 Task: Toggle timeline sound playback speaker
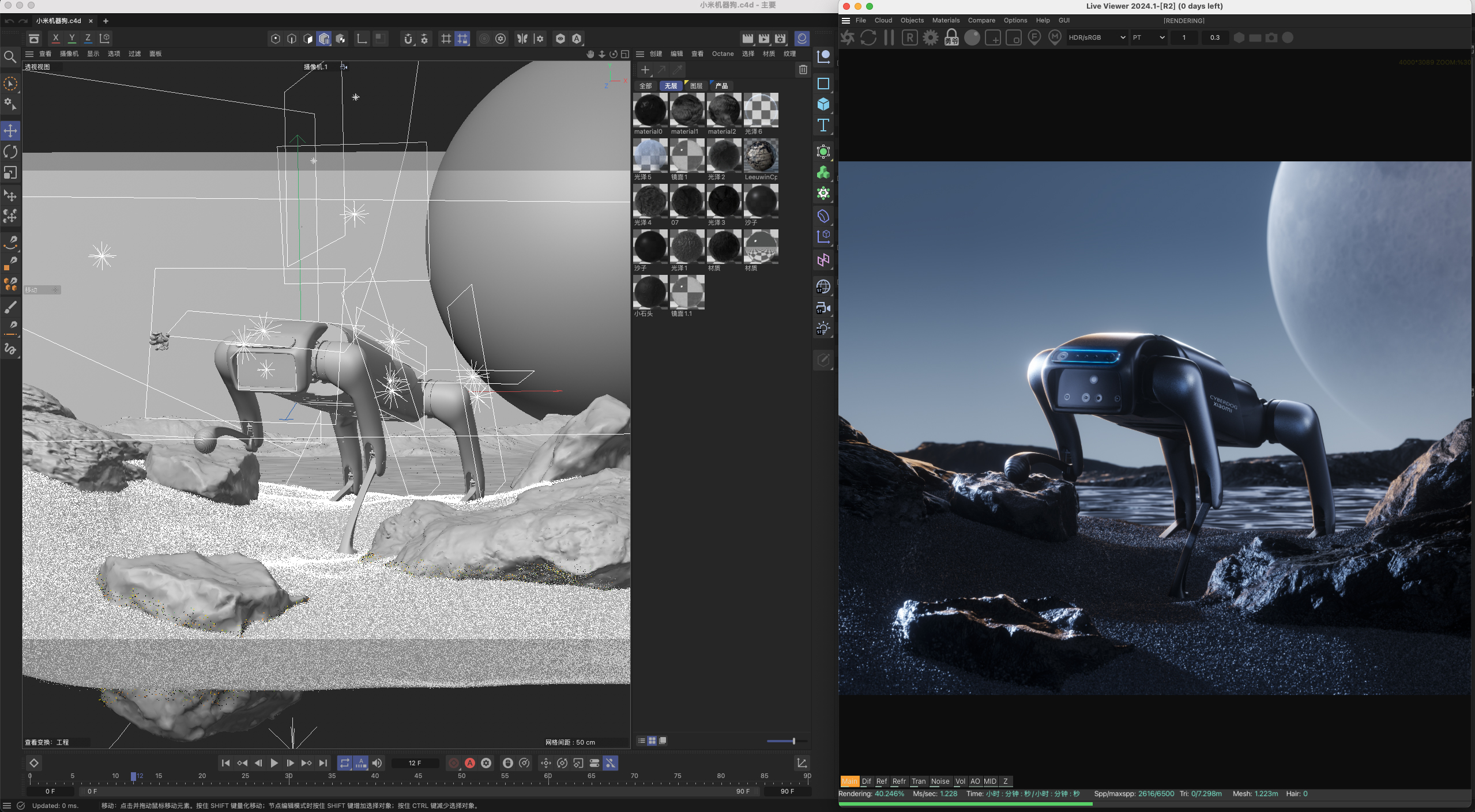click(377, 763)
